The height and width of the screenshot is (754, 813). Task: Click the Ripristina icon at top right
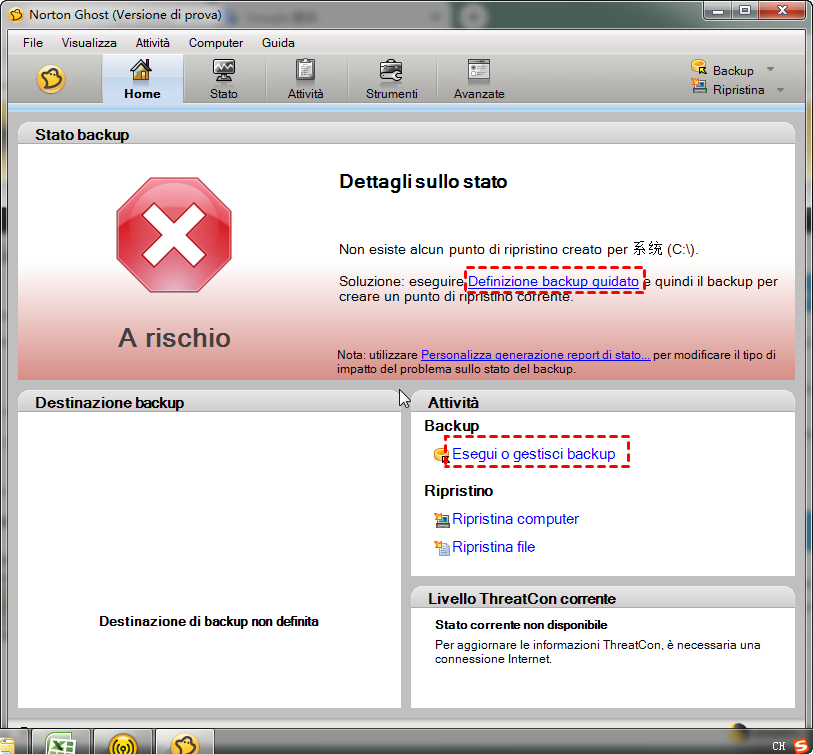pos(699,86)
